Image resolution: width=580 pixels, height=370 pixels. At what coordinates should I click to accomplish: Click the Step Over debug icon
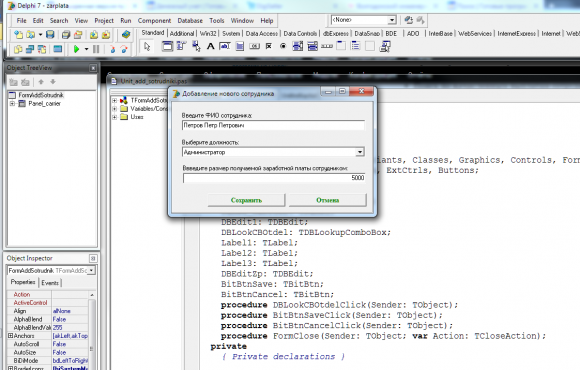coord(124,49)
